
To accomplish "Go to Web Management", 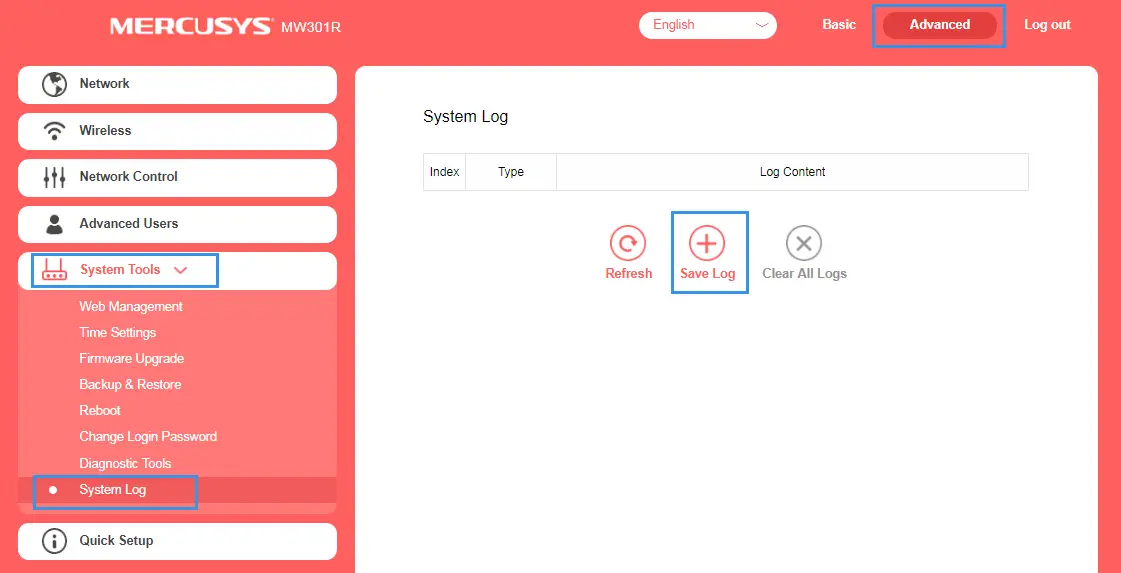I will [x=131, y=307].
